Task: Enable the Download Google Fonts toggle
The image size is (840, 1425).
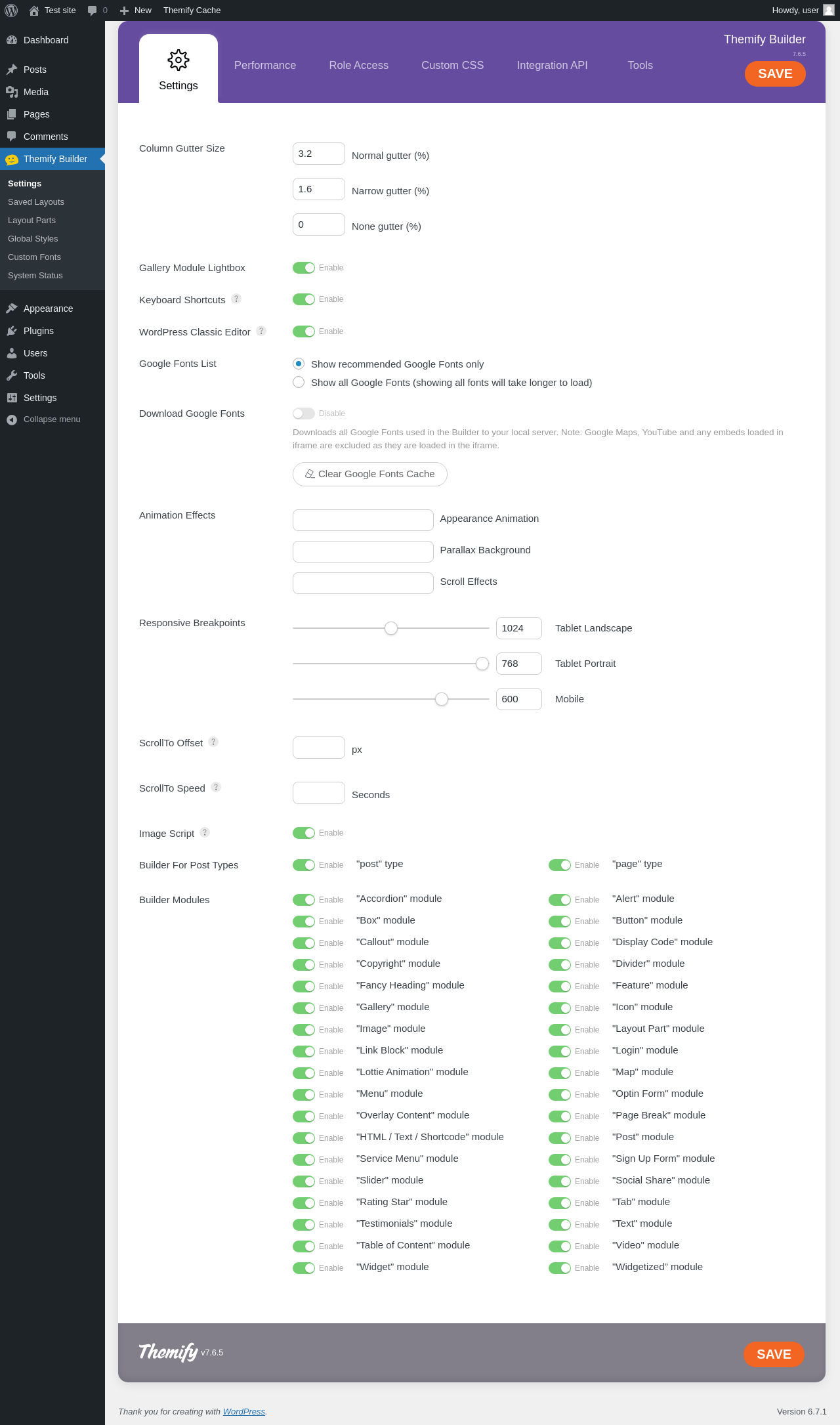Action: pyautogui.click(x=304, y=414)
